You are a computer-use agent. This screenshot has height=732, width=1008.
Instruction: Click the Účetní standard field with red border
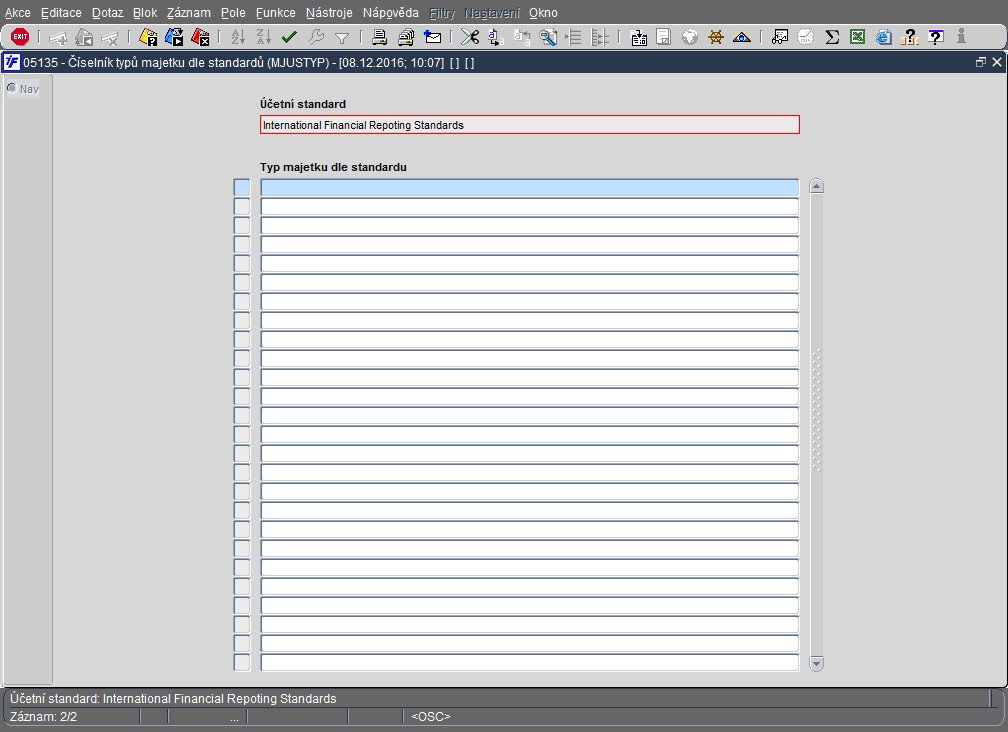pyautogui.click(x=530, y=125)
